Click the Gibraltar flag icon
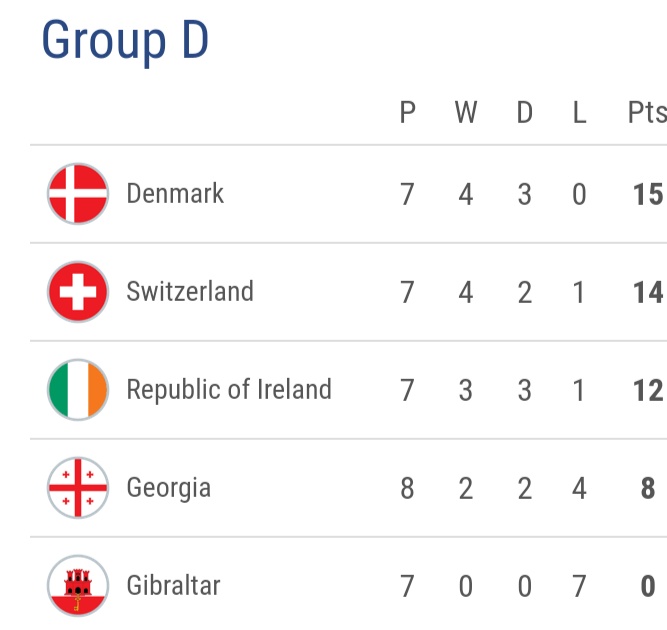 [x=78, y=585]
